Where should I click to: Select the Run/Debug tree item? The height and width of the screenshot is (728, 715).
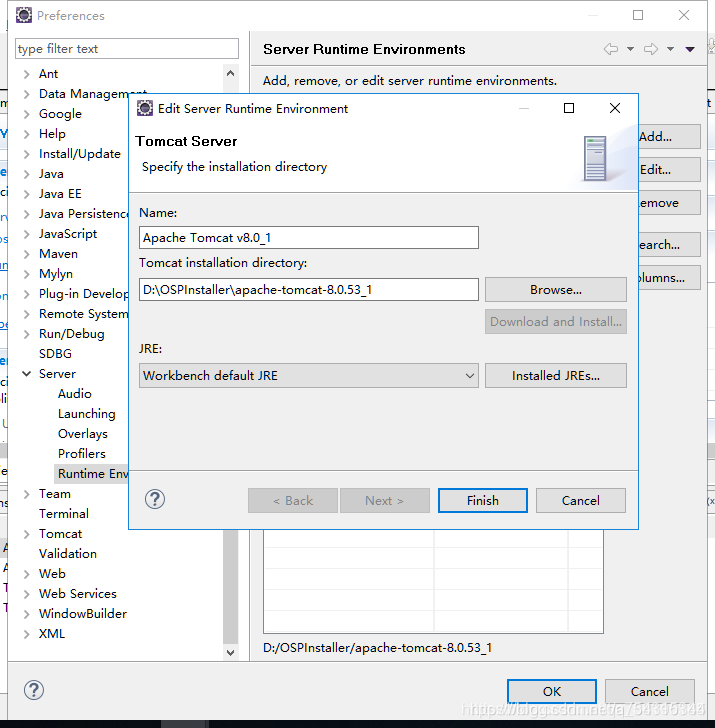point(72,334)
